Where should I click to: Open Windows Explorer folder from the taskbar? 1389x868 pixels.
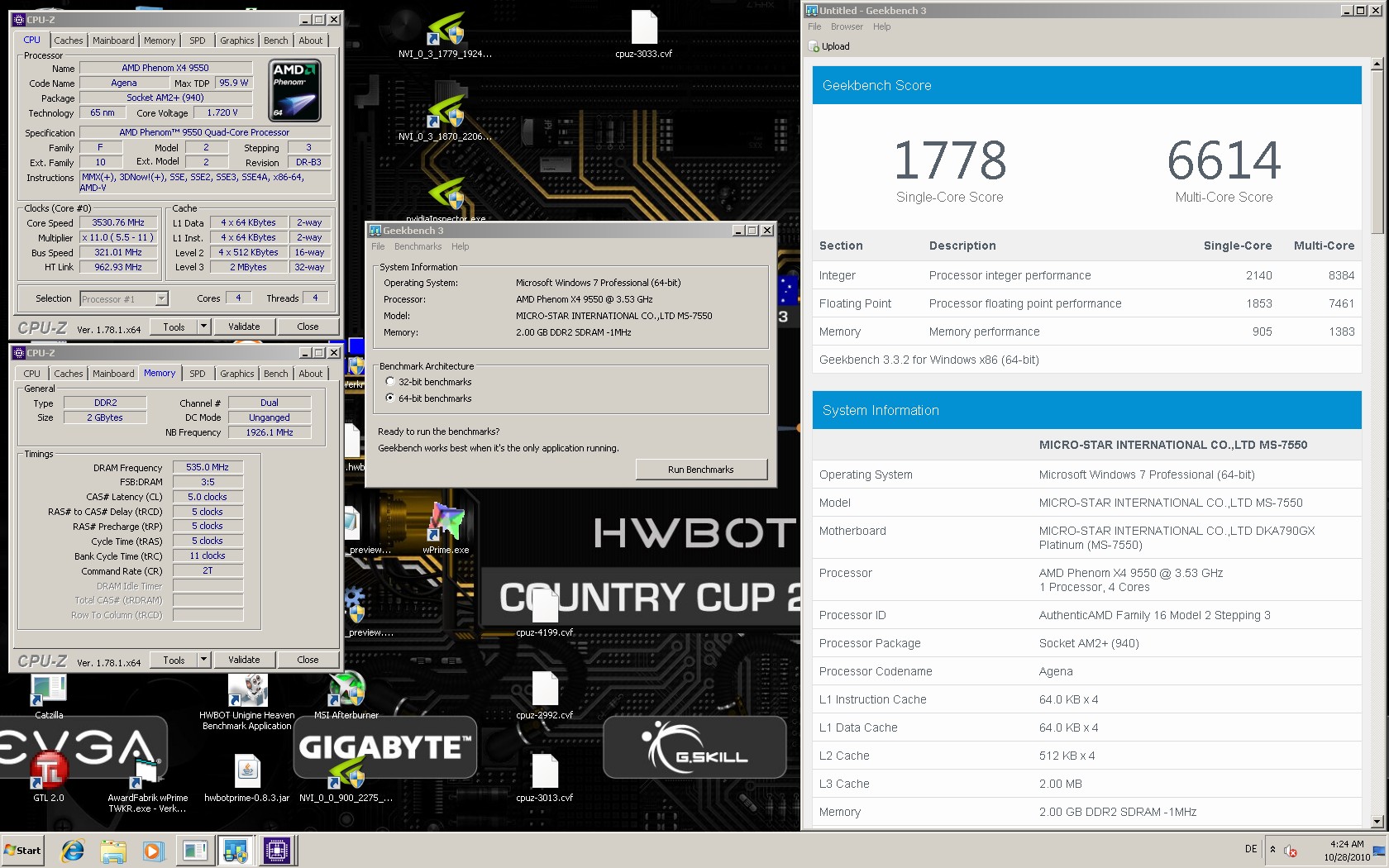pos(113,851)
